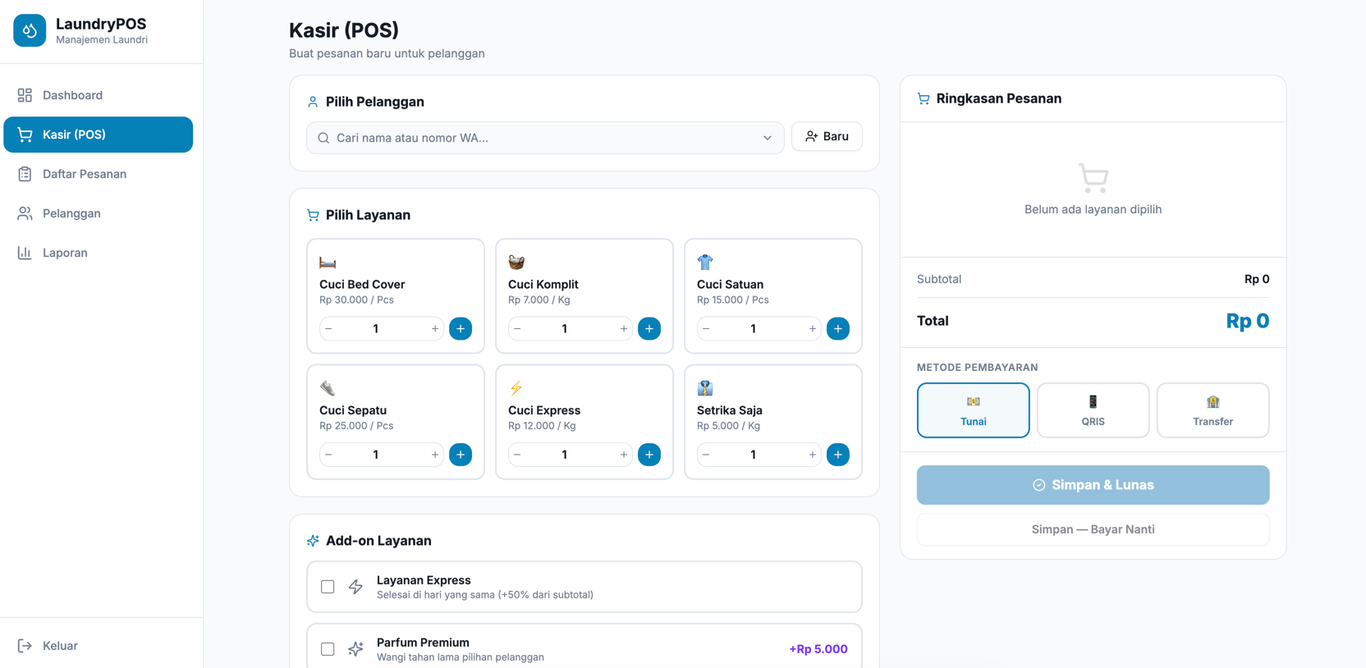Viewport: 1366px width, 668px height.
Task: Click the +Rp 5.000 price text
Action: (x=818, y=649)
